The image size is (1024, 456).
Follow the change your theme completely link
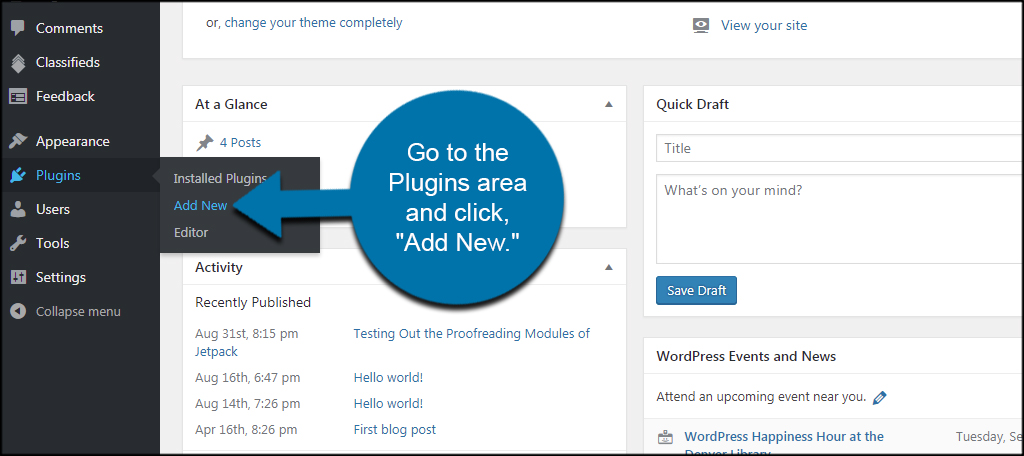point(313,23)
